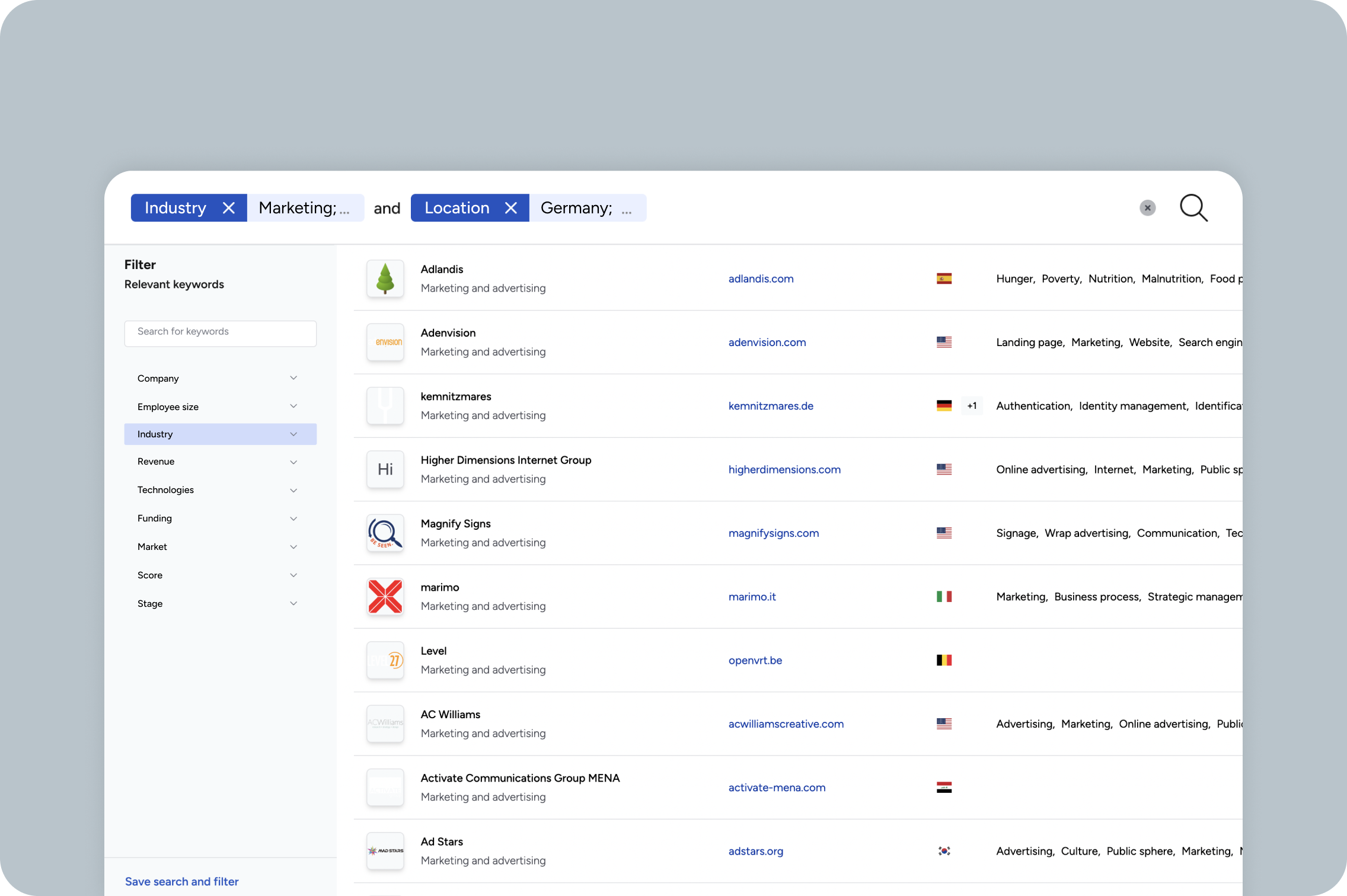Remove the Industry filter tag

pos(228,208)
